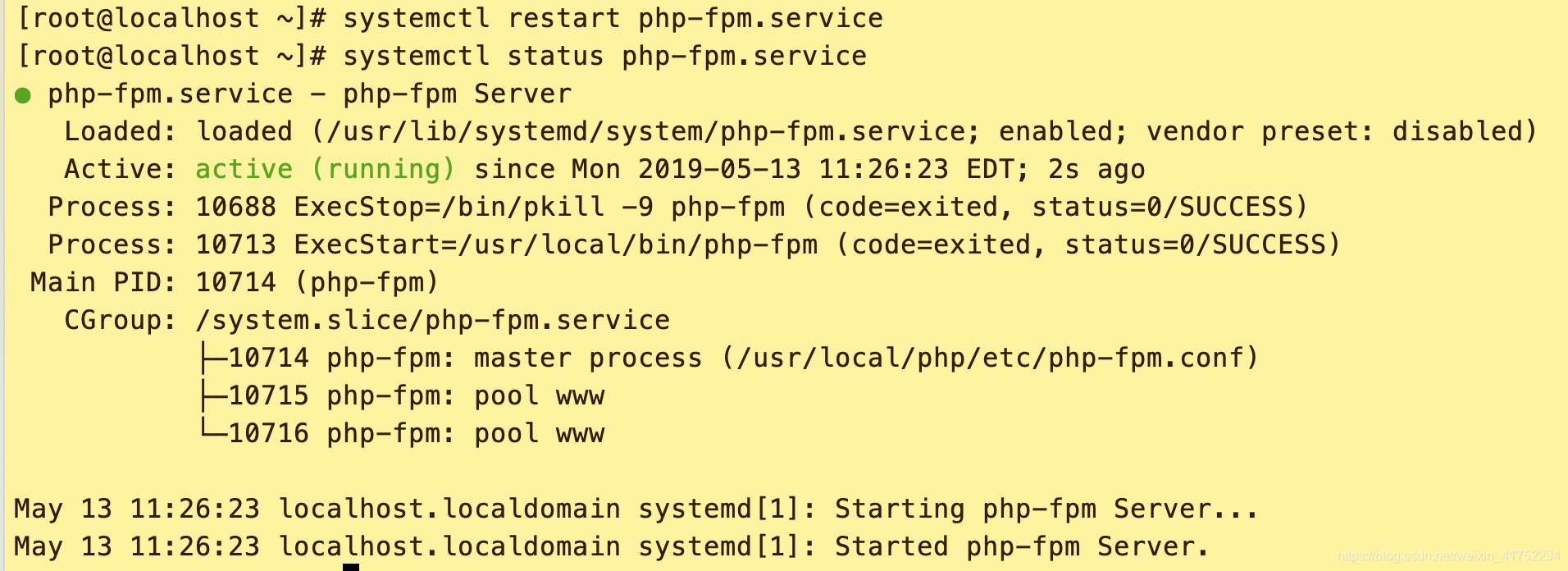The height and width of the screenshot is (571, 1568).
Task: Select the 10714 master process tree entry
Action: (728, 358)
